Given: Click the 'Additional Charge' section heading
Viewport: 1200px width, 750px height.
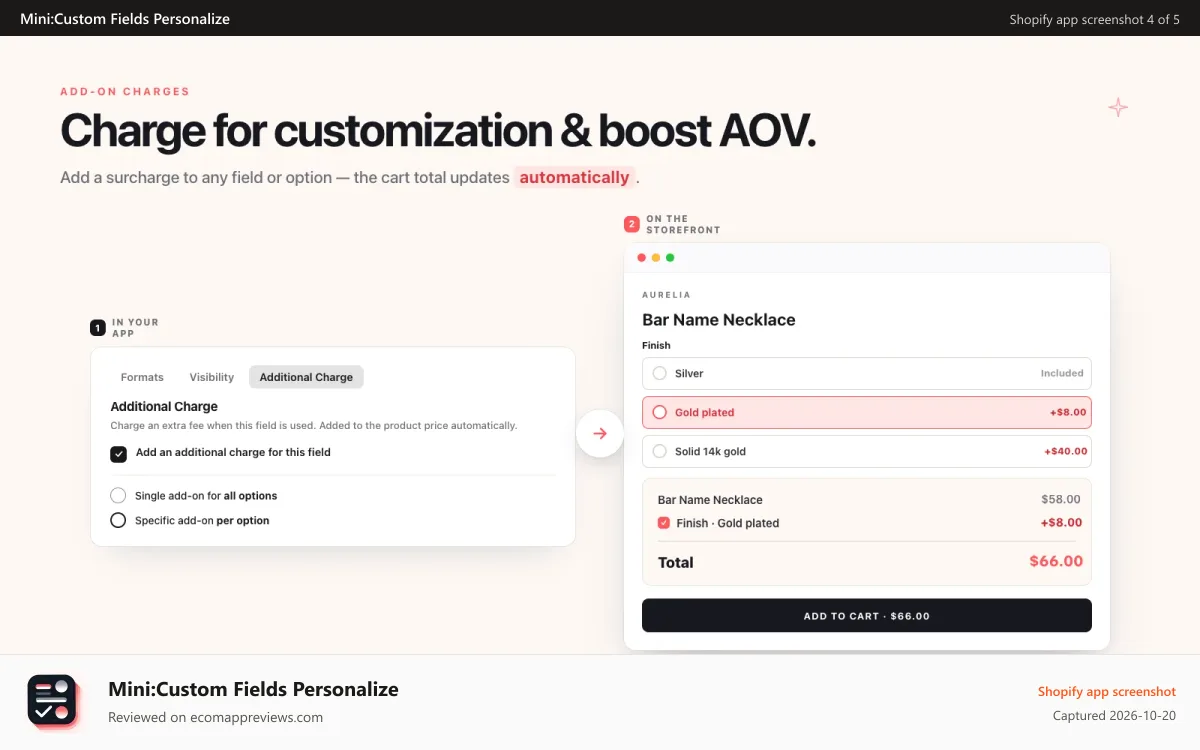Looking at the screenshot, I should pos(164,407).
